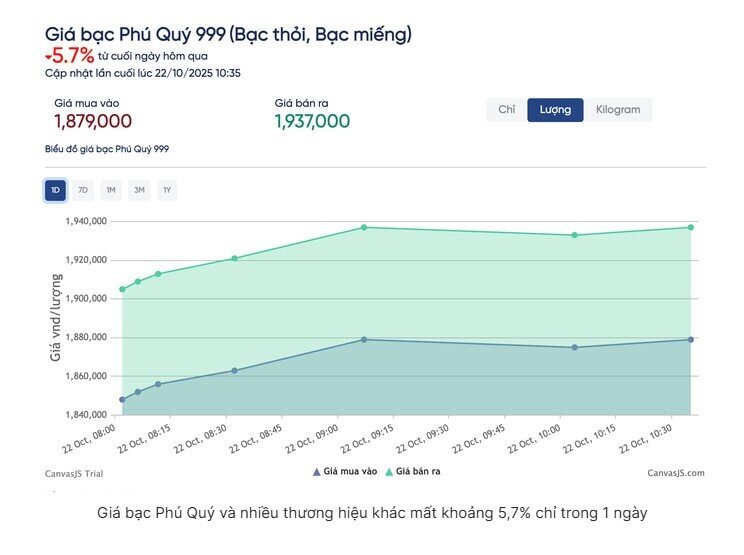
Task: Click the CanvasJS Trial watermark link
Action: pos(74,473)
